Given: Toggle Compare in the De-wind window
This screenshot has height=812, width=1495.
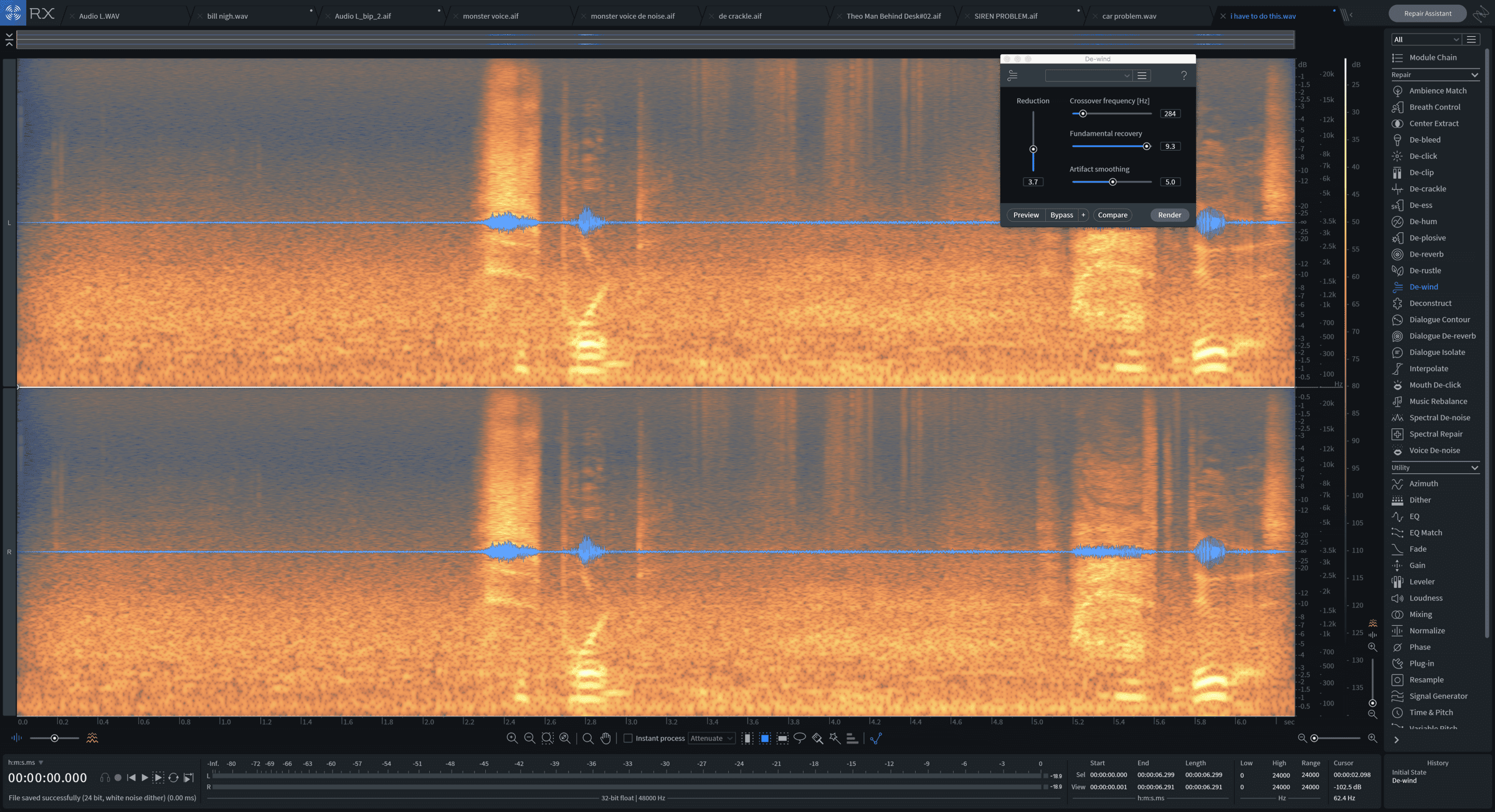Looking at the screenshot, I should coord(1113,215).
